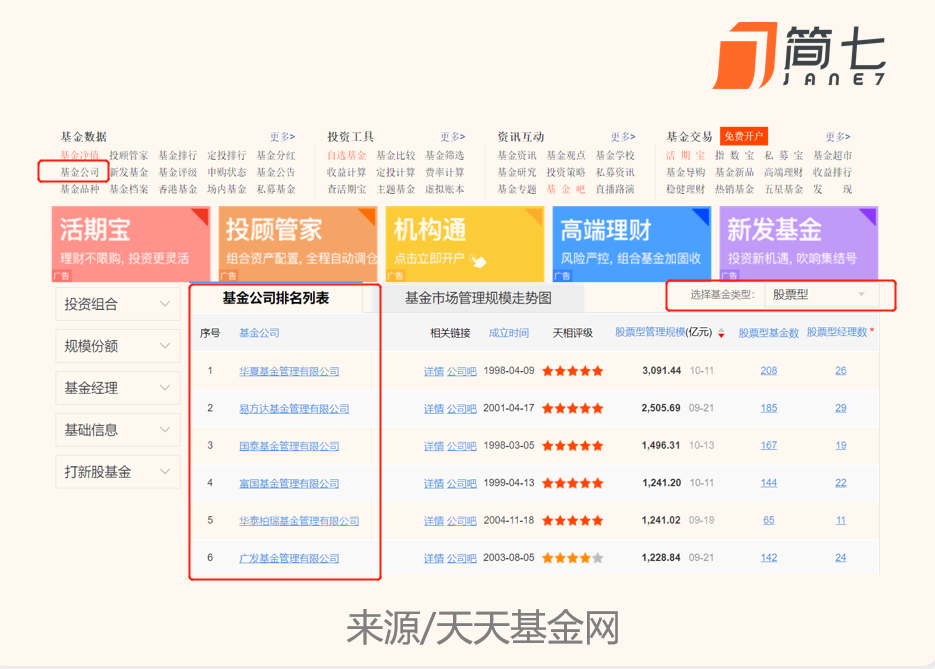Viewport: 935px width, 669px height.
Task: Expand the 规模份额 sidebar section
Action: coord(118,346)
